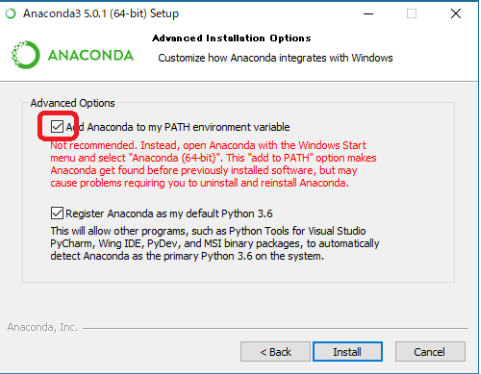Click the 'Register Anaconda as my default Python 3.6' label
The height and width of the screenshot is (374, 481).
(169, 213)
